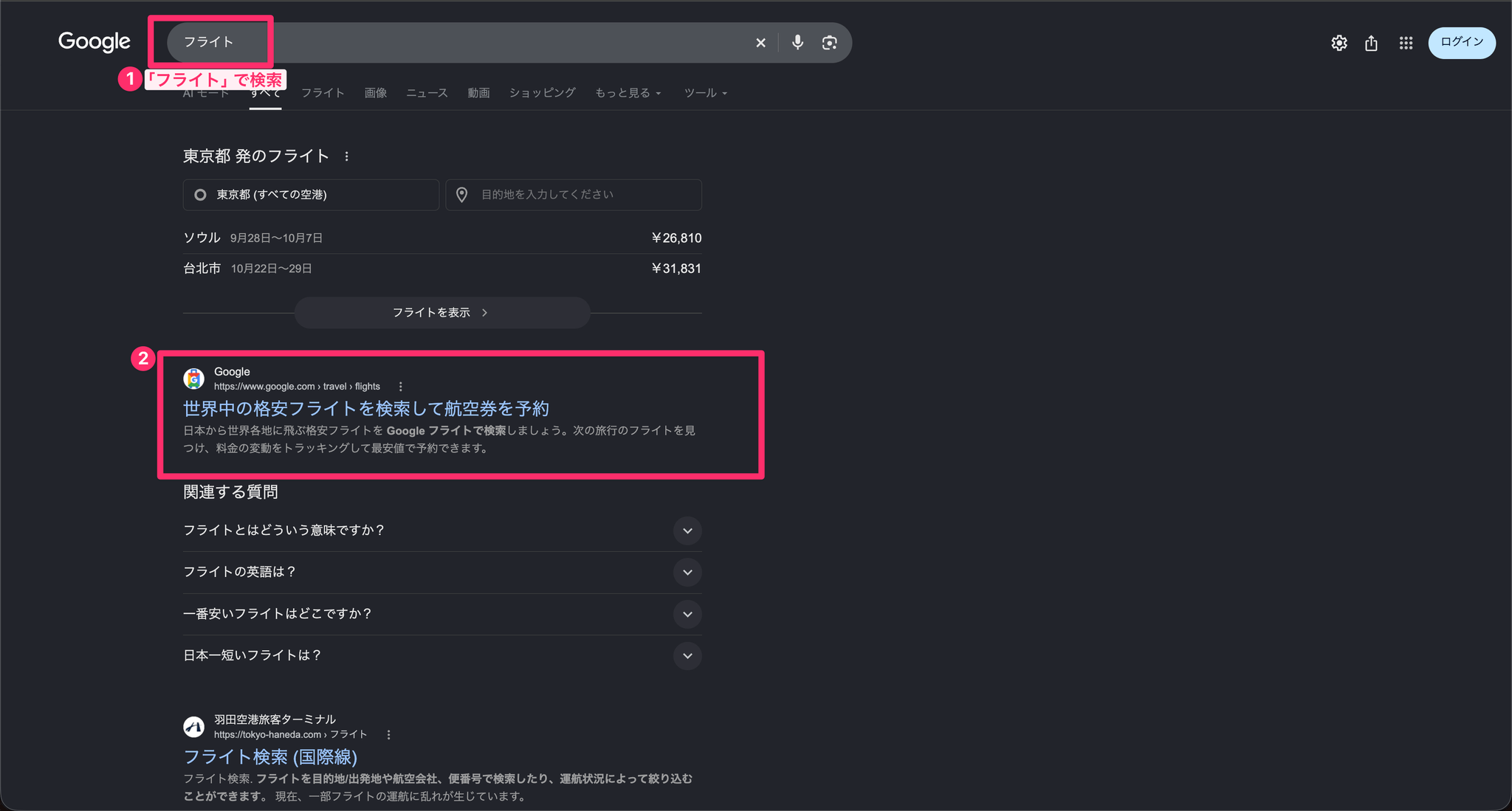Click the Google logo
Image resolution: width=1512 pixels, height=811 pixels.
click(x=94, y=42)
